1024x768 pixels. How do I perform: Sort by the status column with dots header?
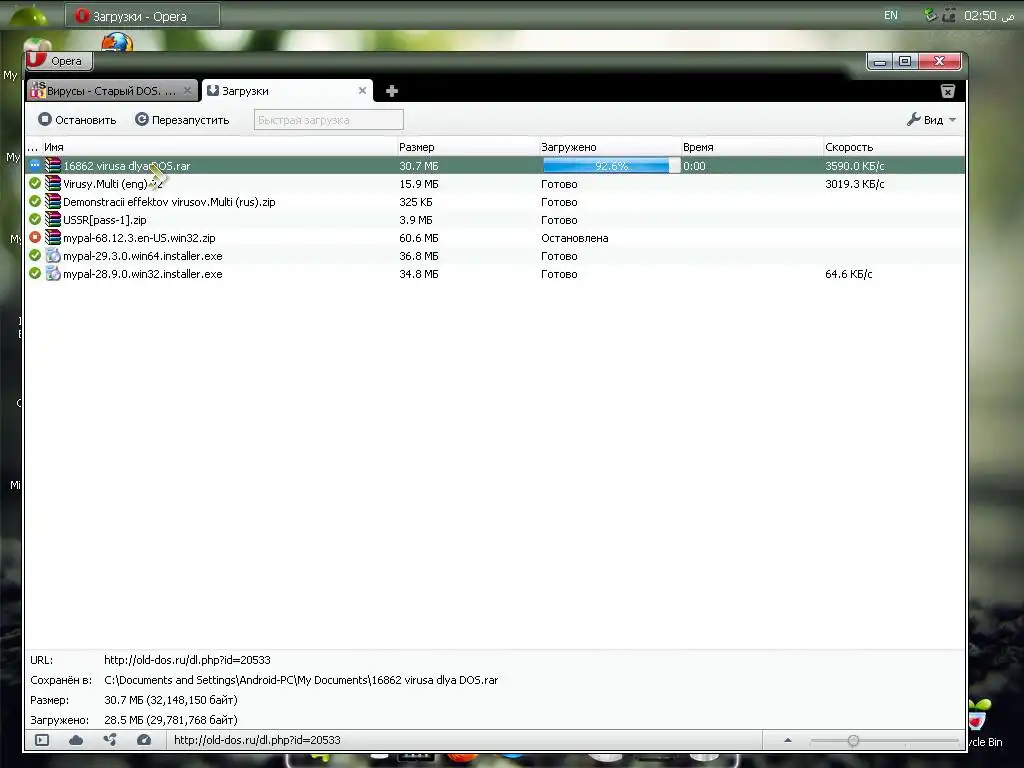(x=33, y=147)
